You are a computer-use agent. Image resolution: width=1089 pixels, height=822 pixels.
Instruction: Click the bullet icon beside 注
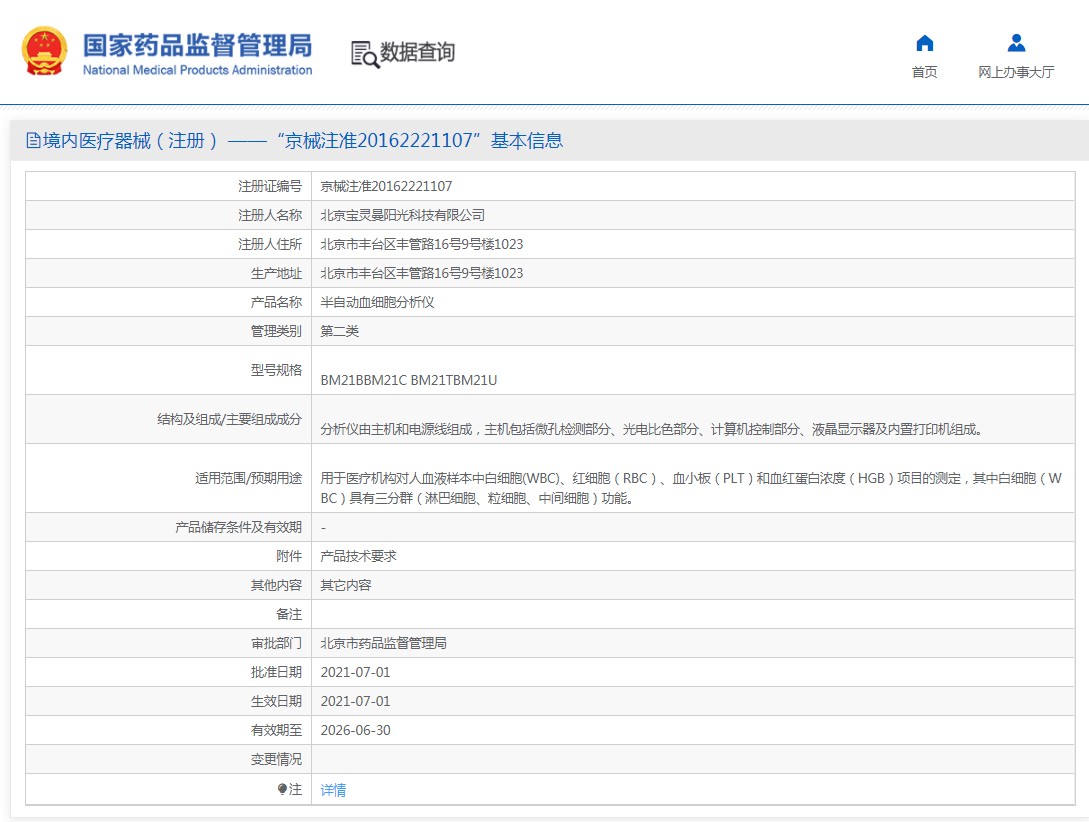click(283, 790)
